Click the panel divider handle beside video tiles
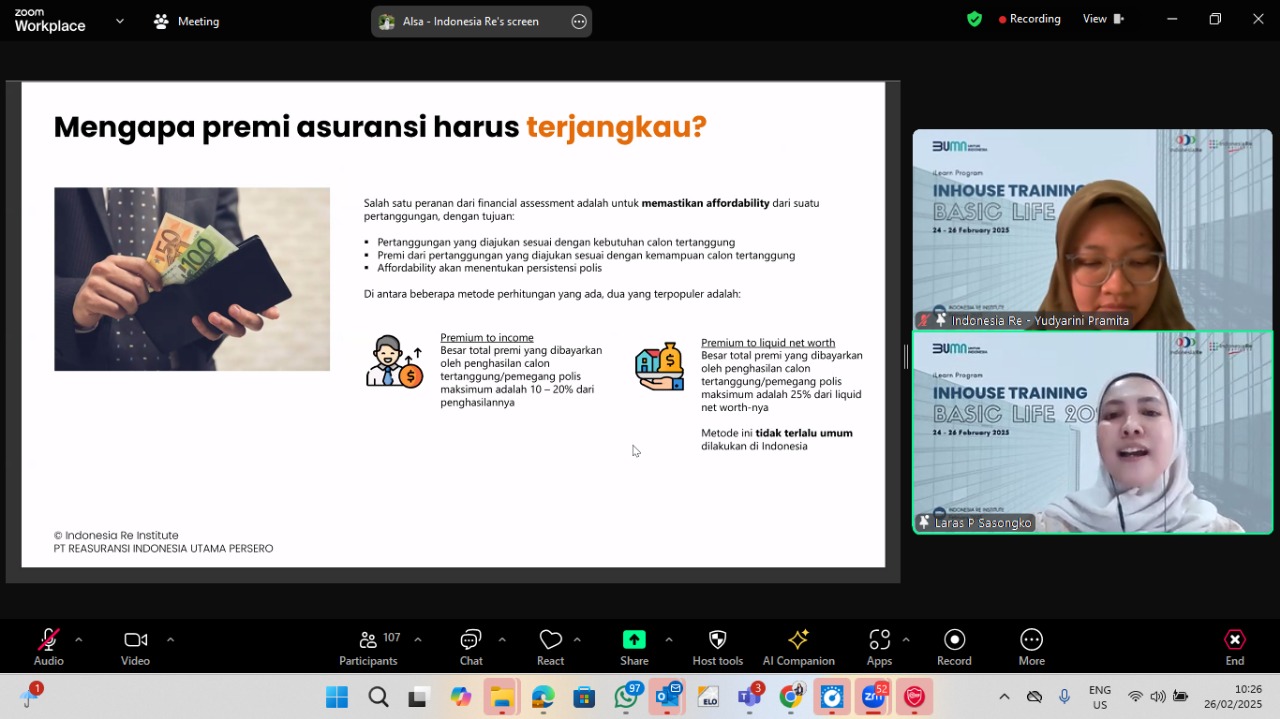The image size is (1280, 719). point(906,357)
